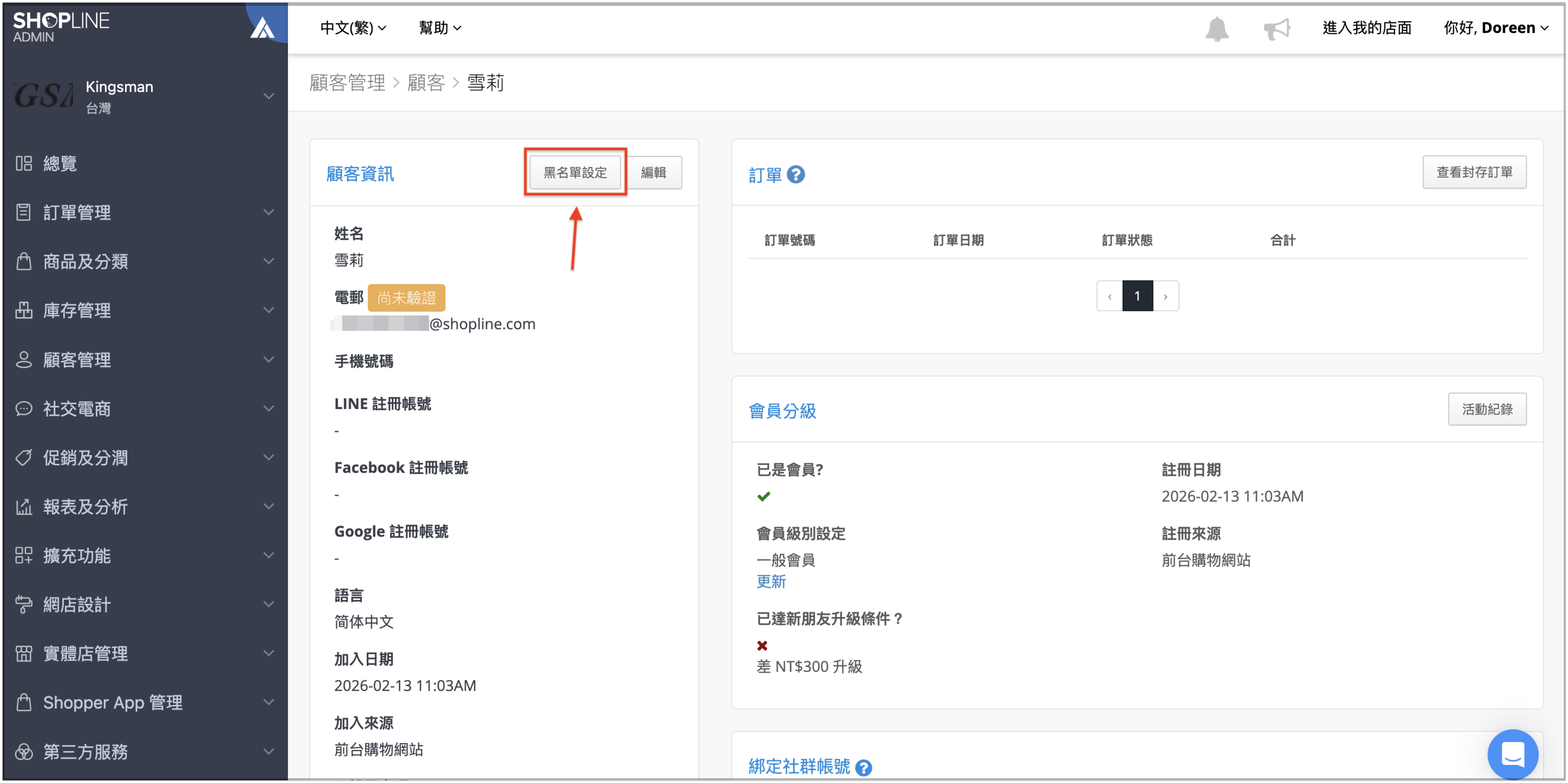Expand the 訂單管理 chevron
The width and height of the screenshot is (1568, 783).
pos(269,212)
